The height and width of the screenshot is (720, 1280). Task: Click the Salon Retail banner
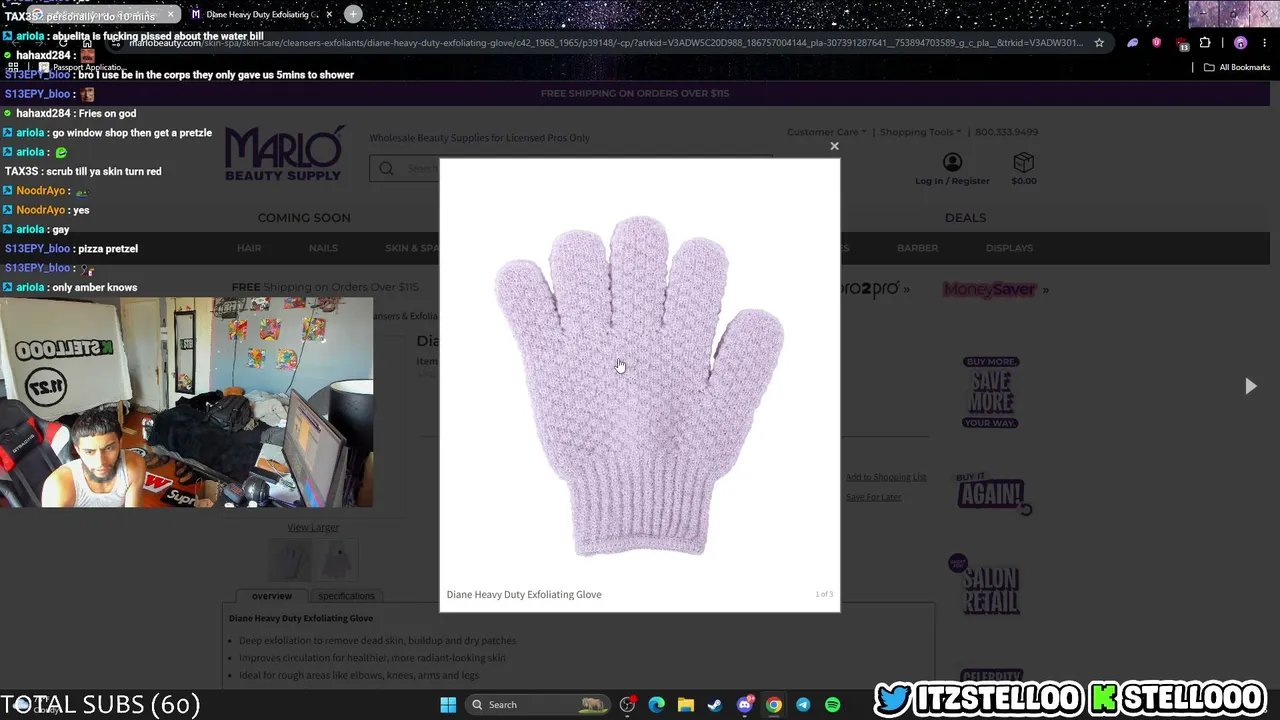(987, 586)
